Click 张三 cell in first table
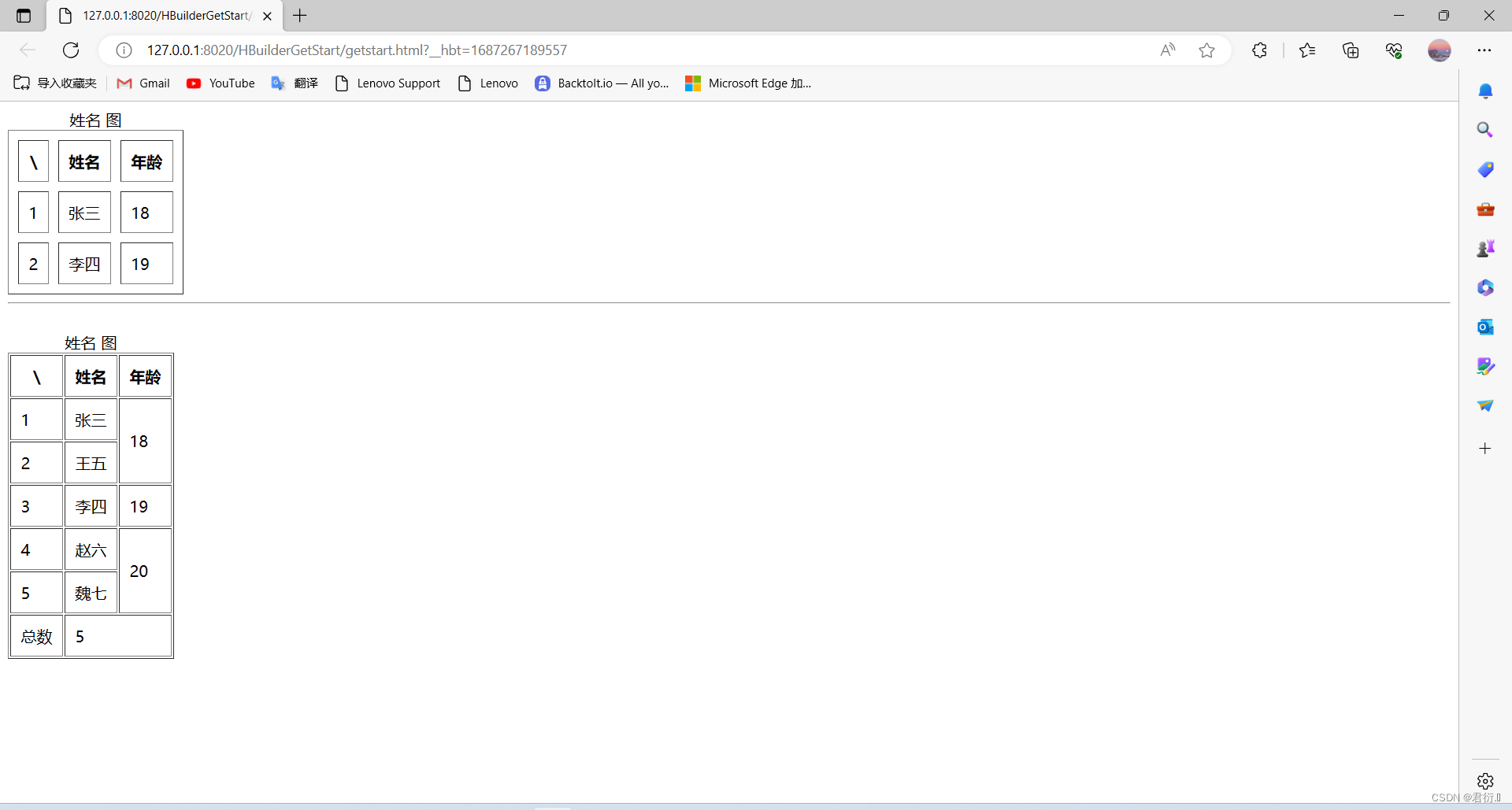 click(84, 213)
